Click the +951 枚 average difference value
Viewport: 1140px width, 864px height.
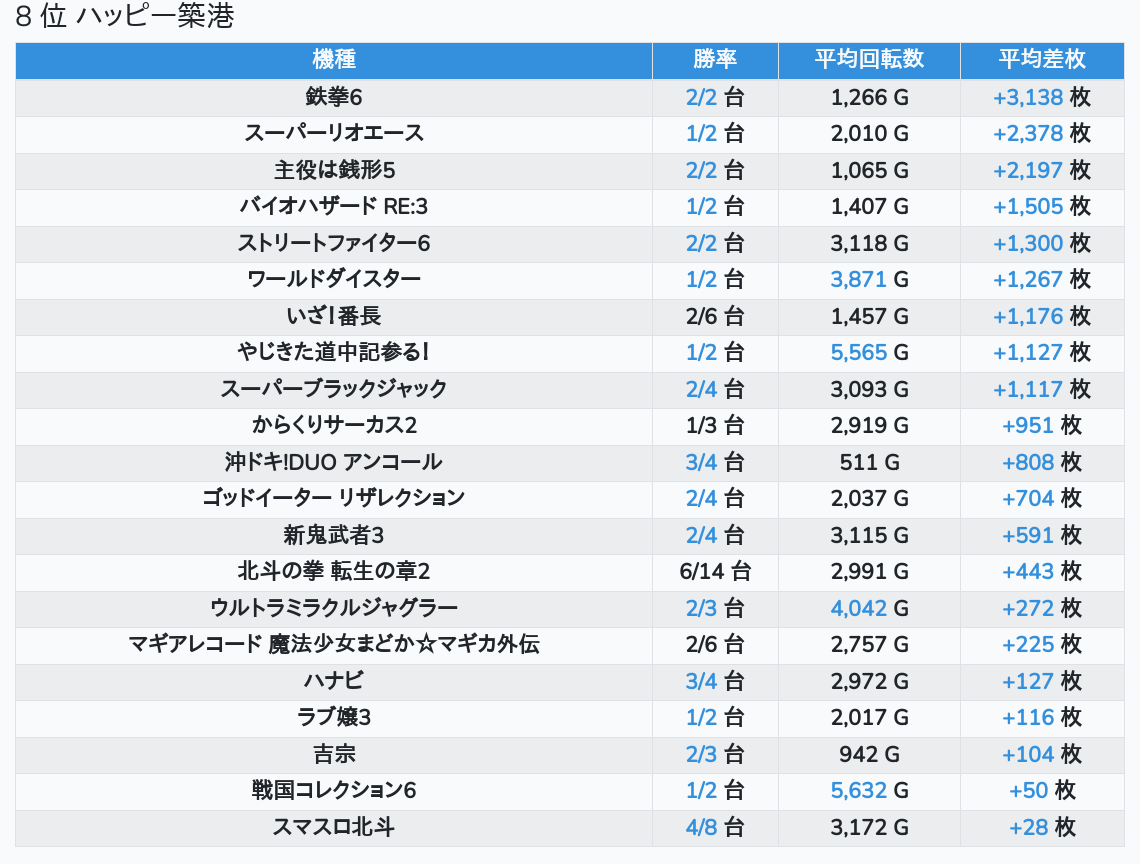click(1042, 425)
